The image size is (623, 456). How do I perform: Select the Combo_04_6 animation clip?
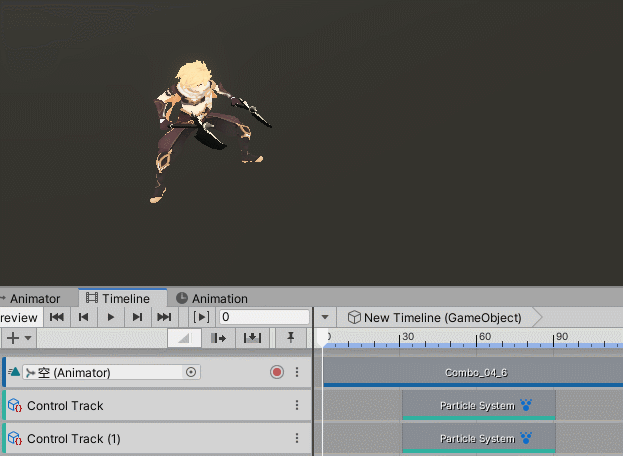(x=473, y=372)
